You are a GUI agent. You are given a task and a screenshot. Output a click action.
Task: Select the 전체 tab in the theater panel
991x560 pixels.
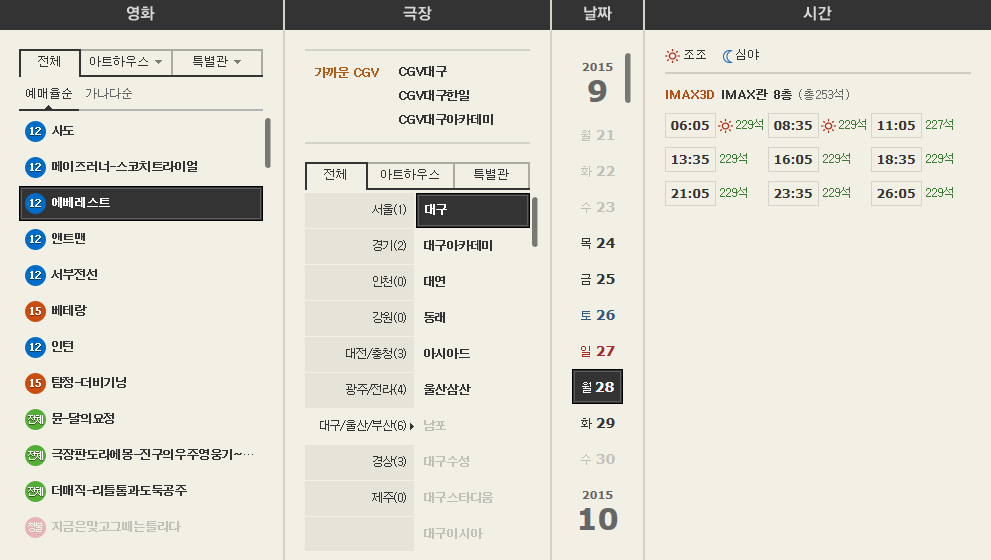coord(336,175)
